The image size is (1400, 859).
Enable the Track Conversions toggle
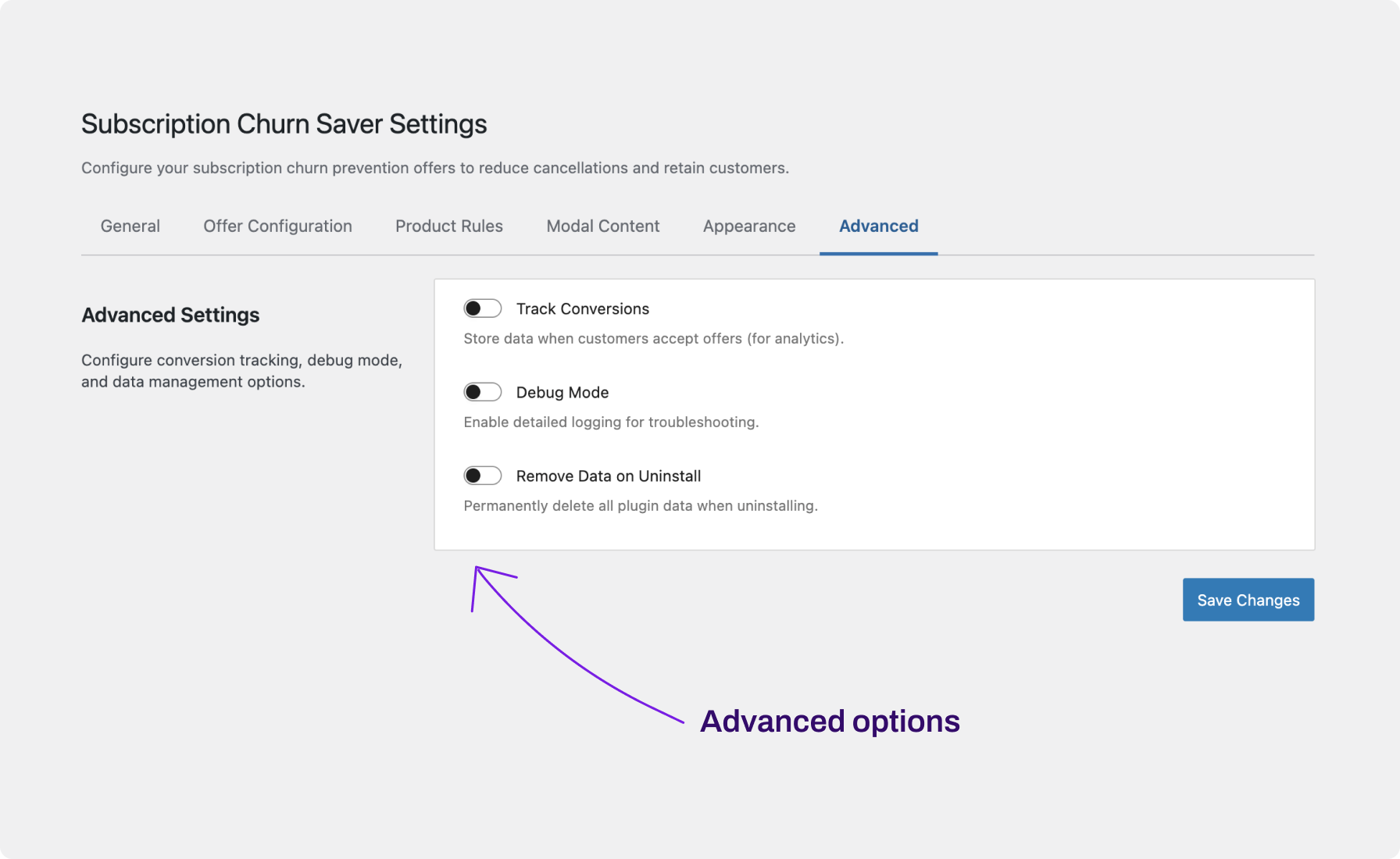pos(482,308)
